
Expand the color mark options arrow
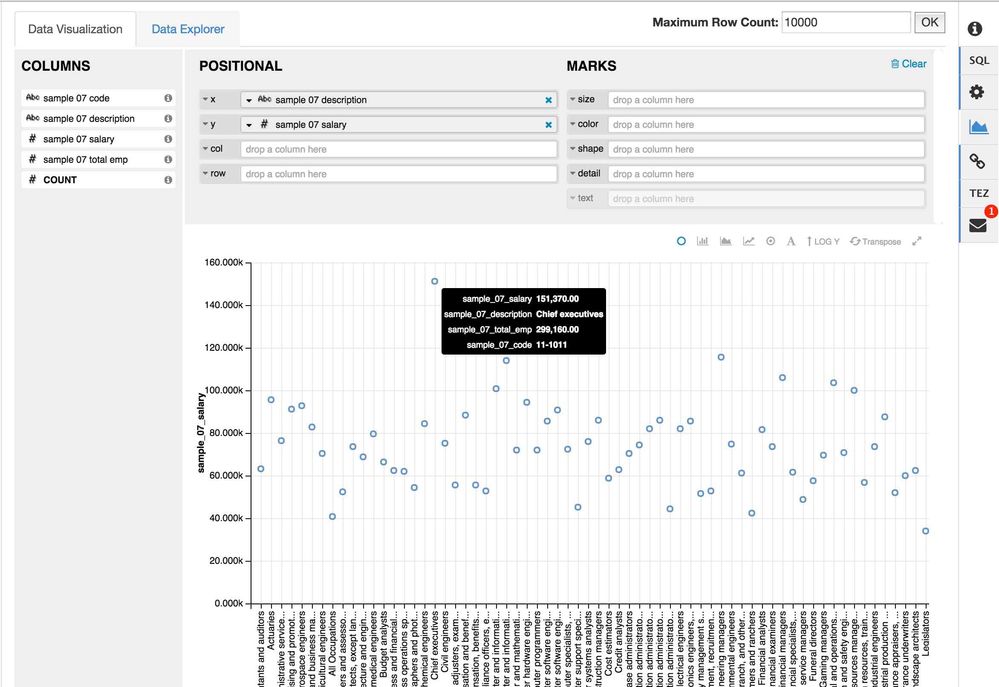point(573,124)
